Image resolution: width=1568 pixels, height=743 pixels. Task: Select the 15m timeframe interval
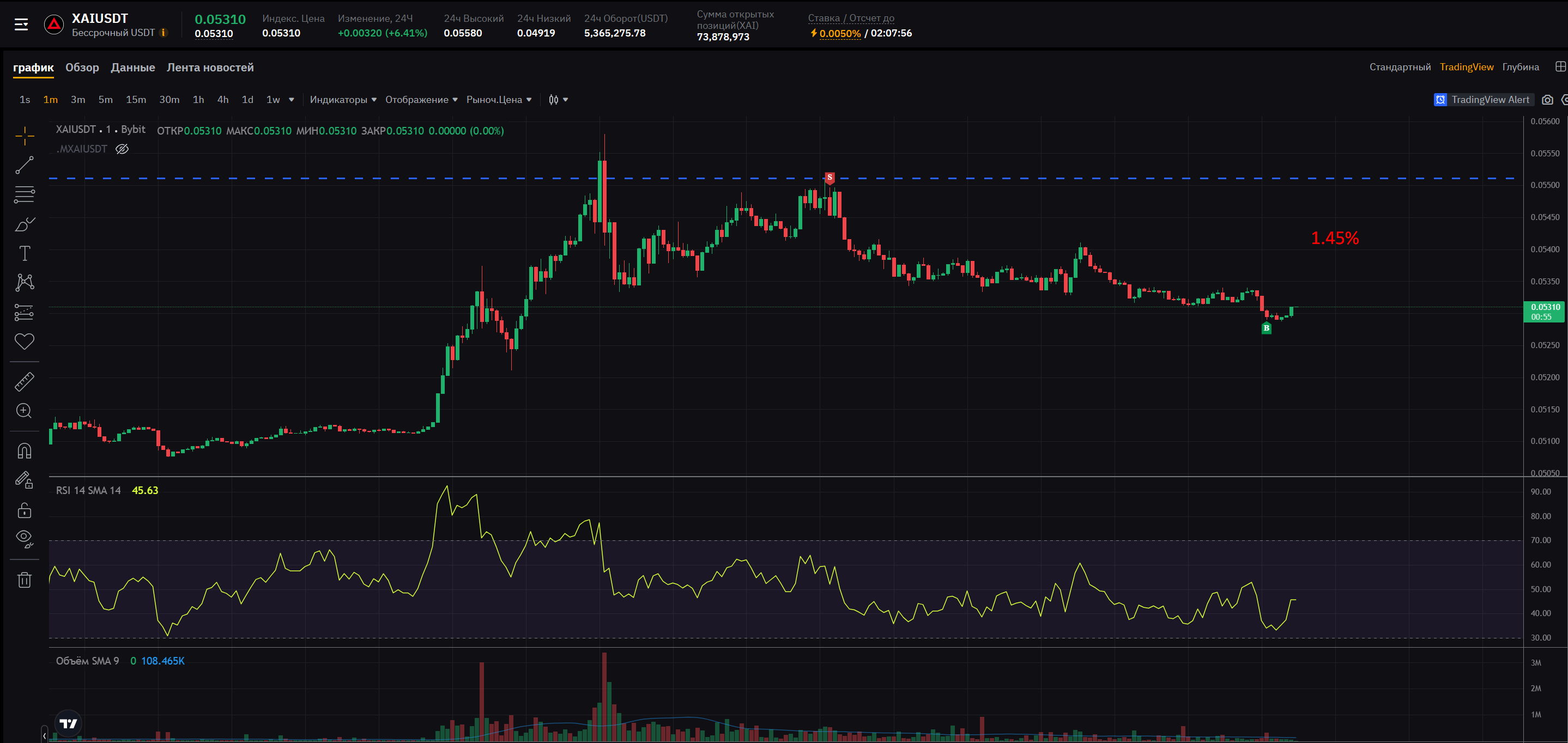pyautogui.click(x=136, y=100)
